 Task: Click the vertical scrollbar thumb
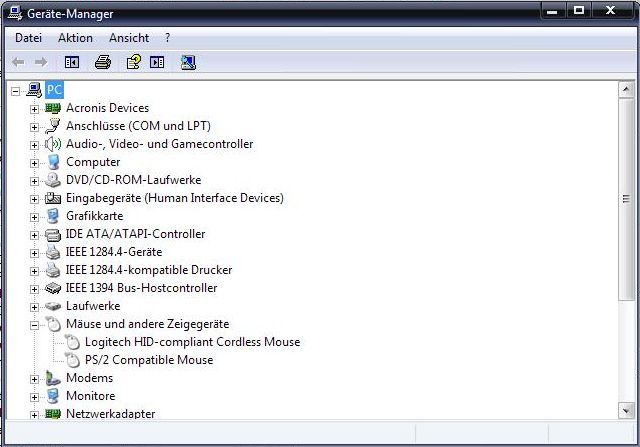[626, 199]
